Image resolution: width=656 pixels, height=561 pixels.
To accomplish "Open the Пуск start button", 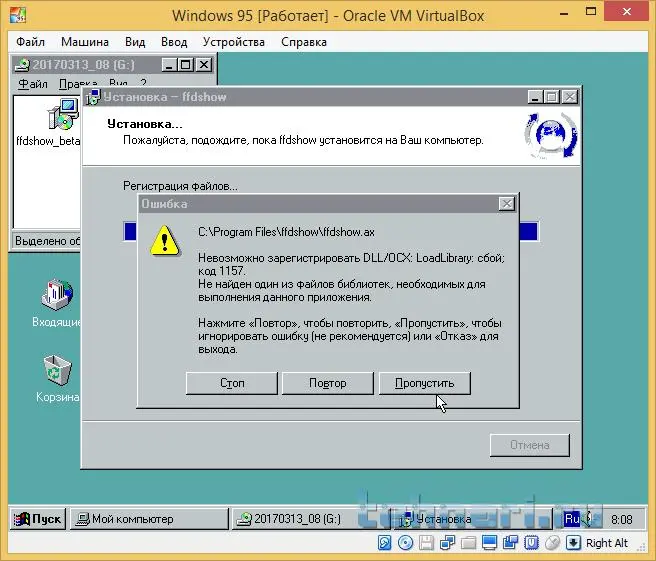I will click(x=38, y=519).
